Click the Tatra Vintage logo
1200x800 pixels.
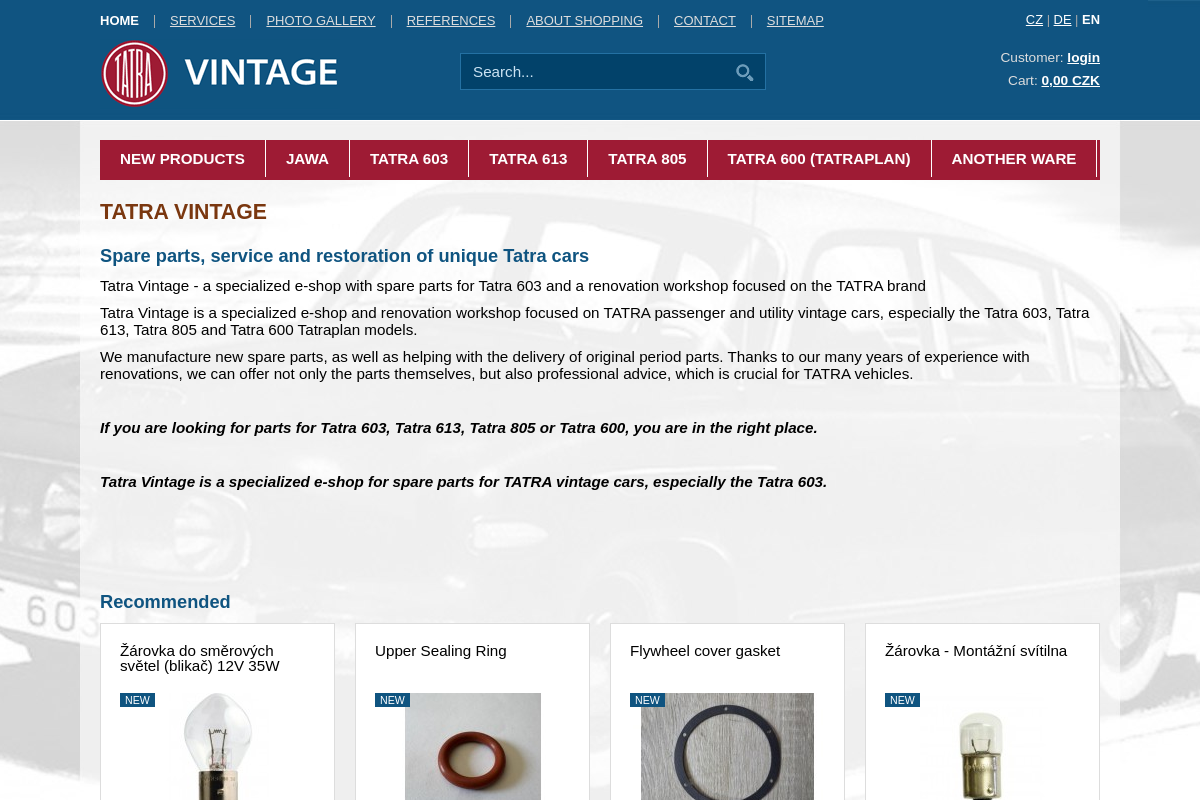[220, 73]
